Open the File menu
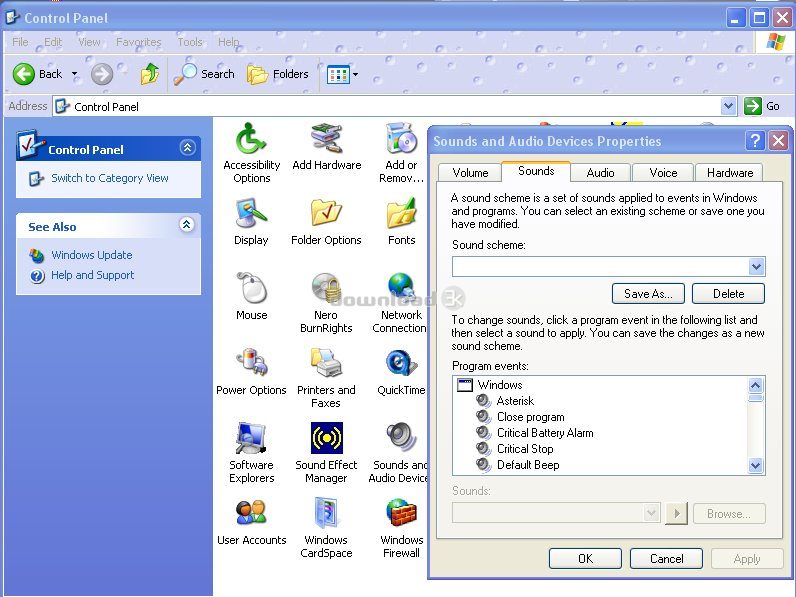Image resolution: width=796 pixels, height=597 pixels. (x=20, y=42)
